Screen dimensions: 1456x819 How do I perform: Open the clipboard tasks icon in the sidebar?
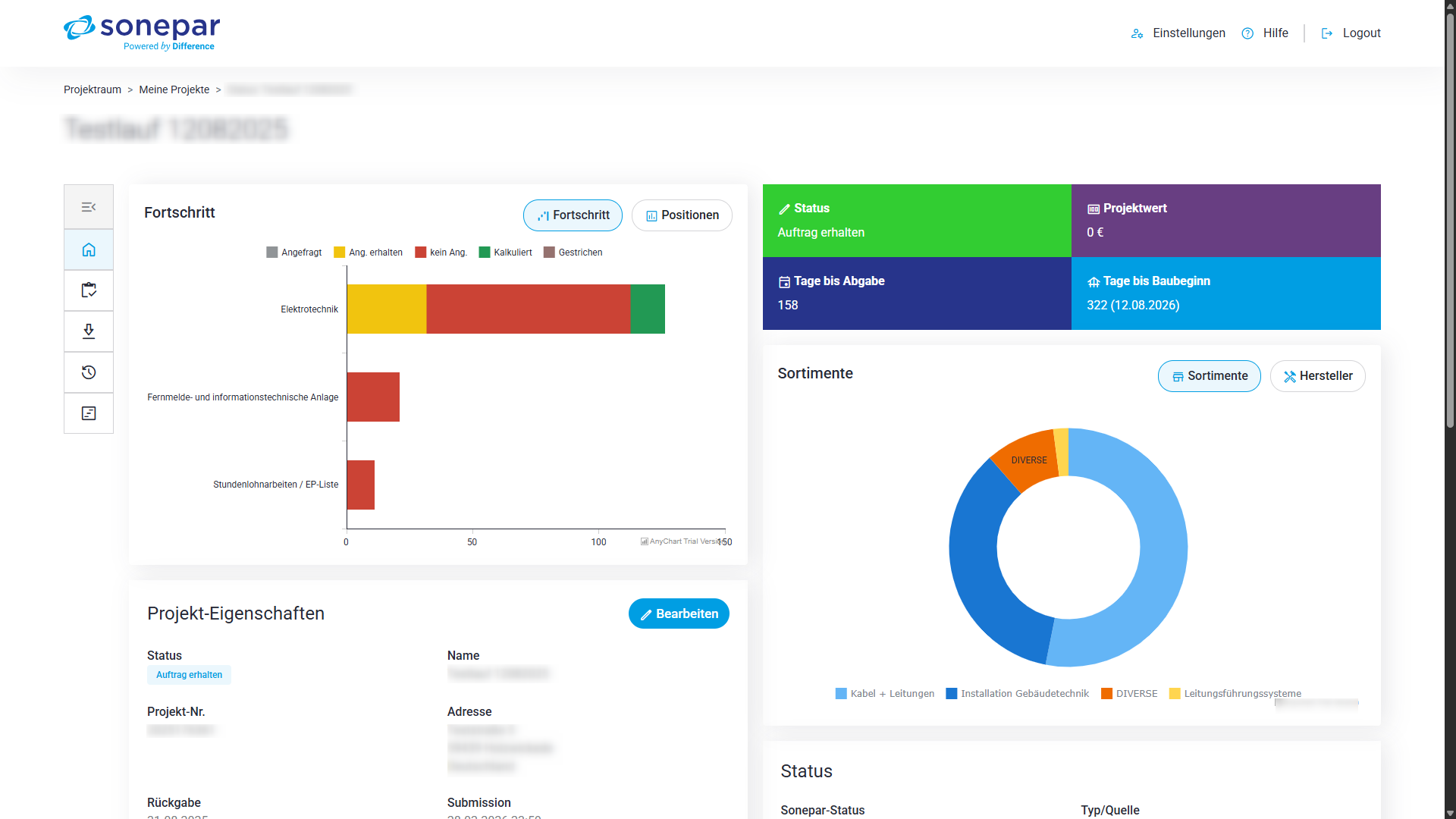[89, 290]
